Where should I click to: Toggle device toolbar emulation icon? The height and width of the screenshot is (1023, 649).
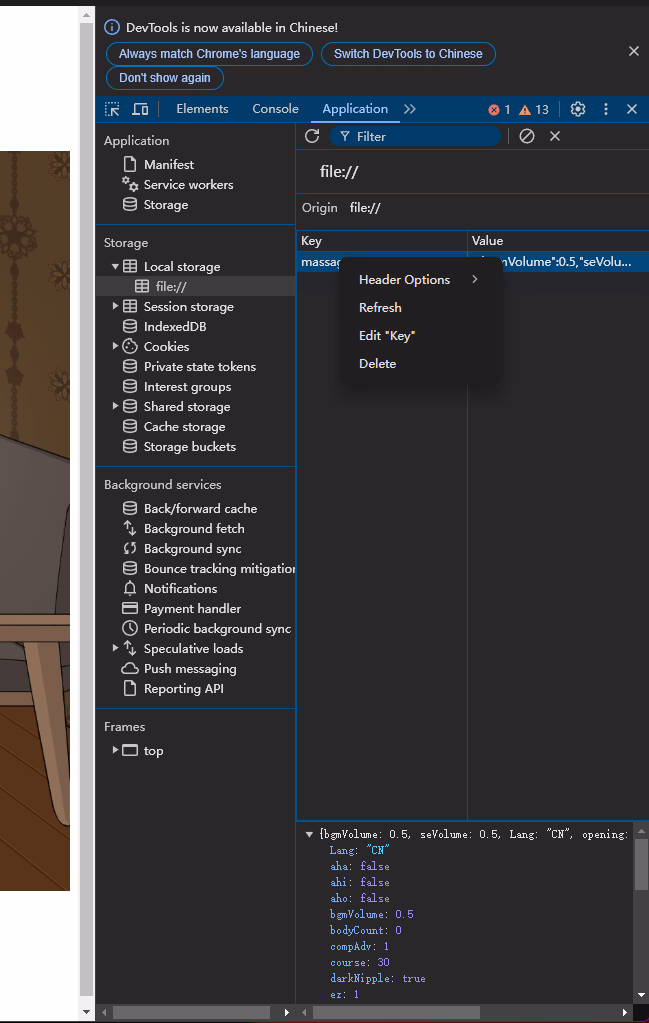[x=140, y=109]
